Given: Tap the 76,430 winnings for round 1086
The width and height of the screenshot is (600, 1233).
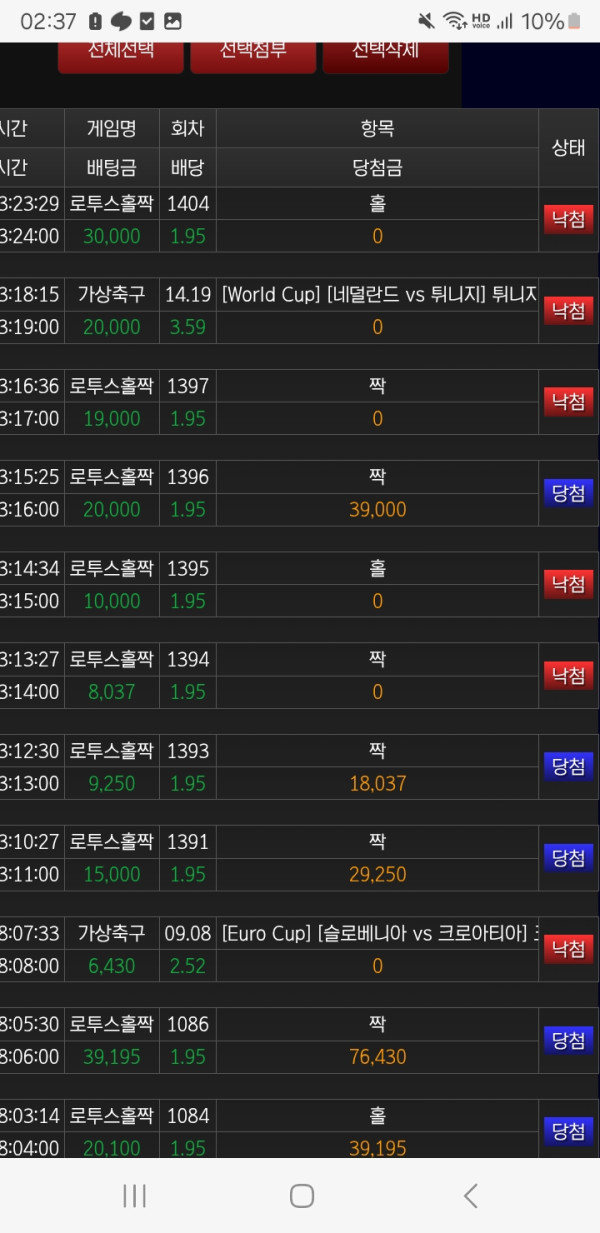Looking at the screenshot, I should point(377,1057).
